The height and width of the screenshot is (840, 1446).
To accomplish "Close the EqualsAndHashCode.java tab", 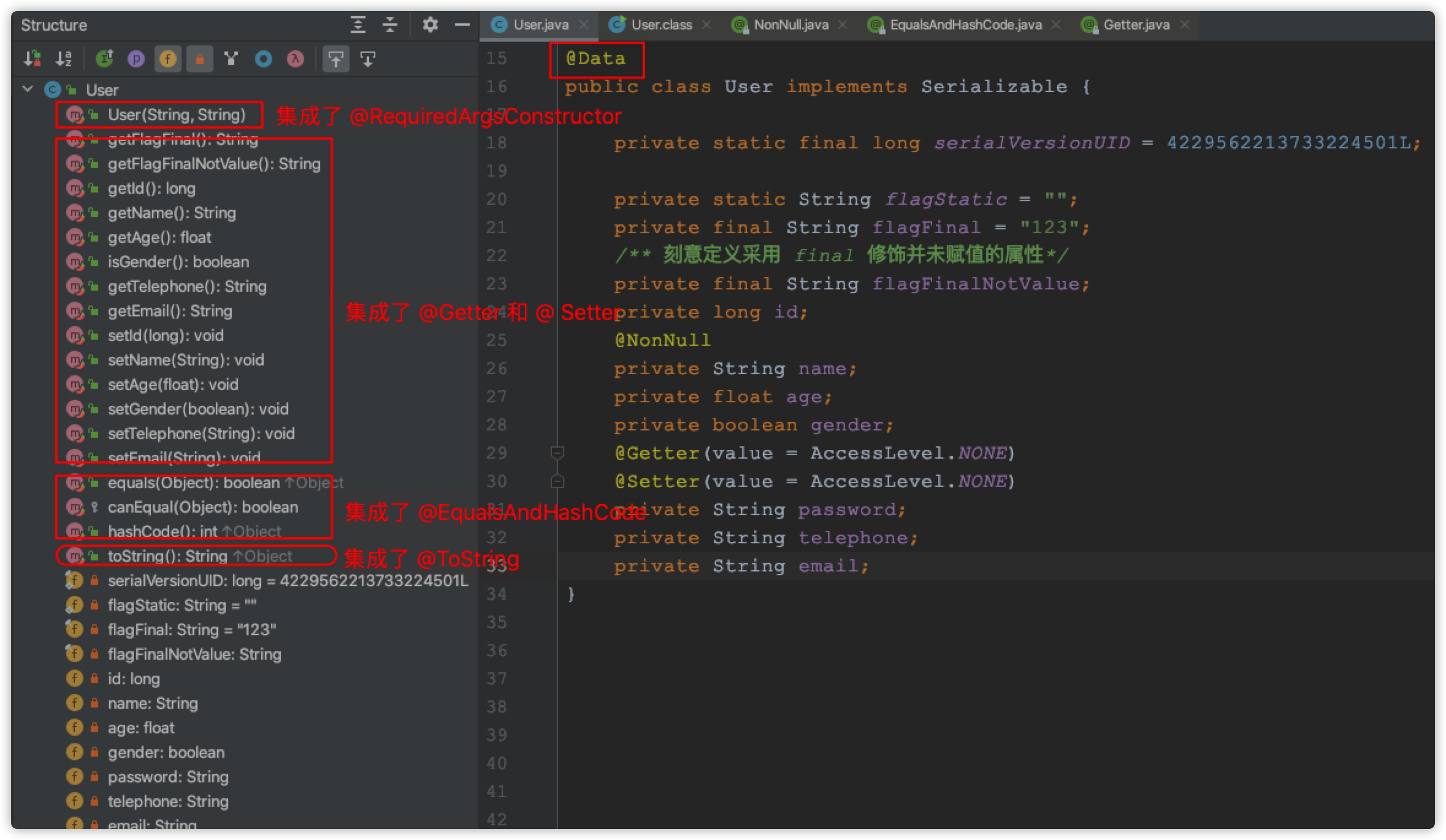I will point(1056,25).
